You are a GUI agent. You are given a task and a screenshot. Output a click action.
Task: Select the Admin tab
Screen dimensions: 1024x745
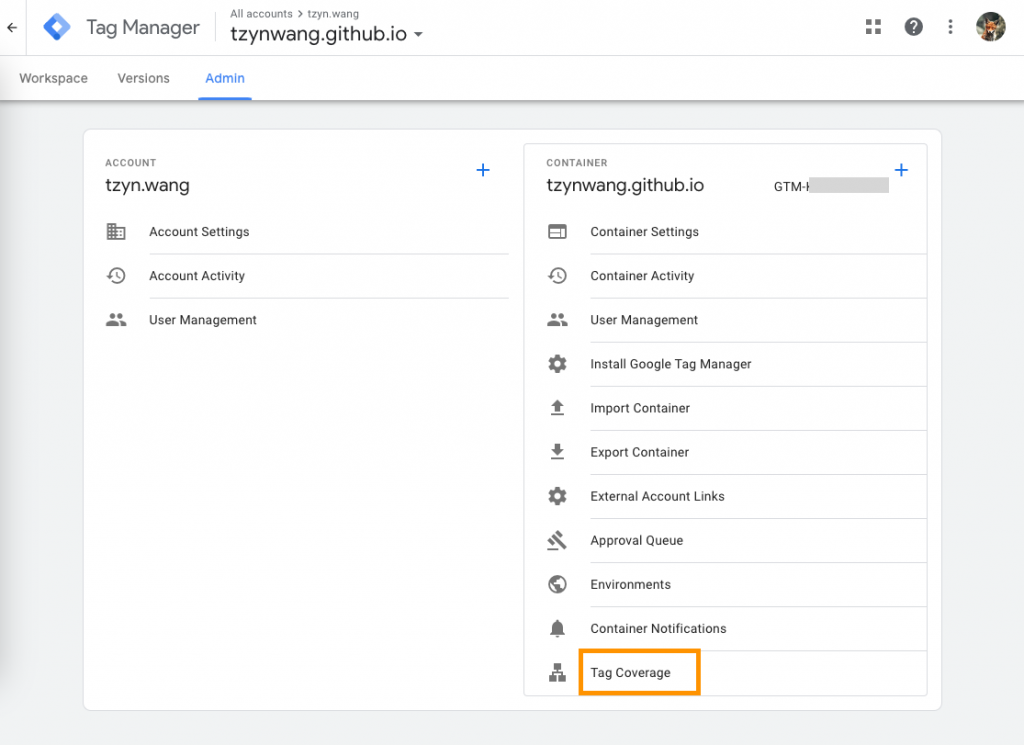pyautogui.click(x=225, y=78)
